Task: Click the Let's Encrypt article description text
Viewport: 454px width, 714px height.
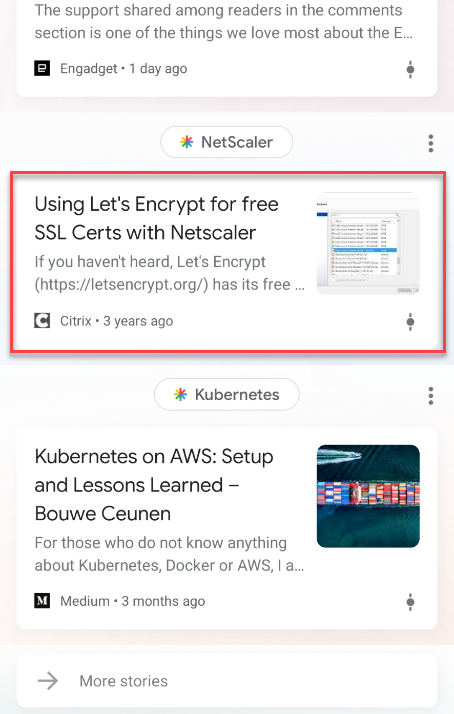Action: tap(170, 273)
